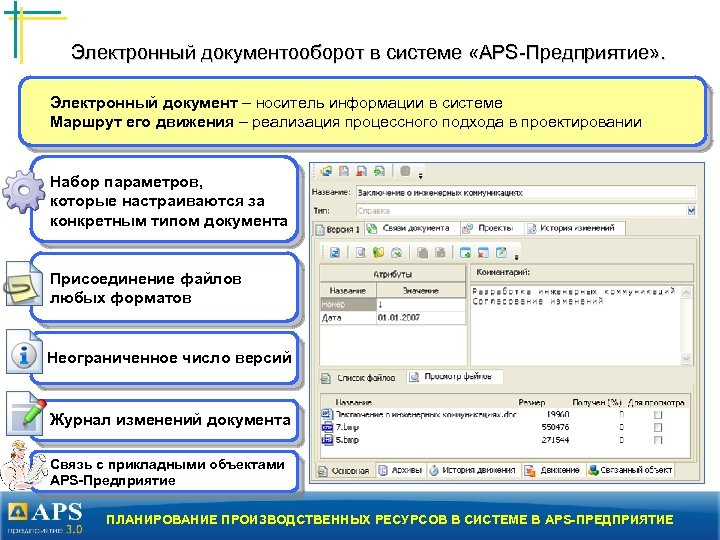Select the Дата attribute cell
720x540 pixels.
348,317
